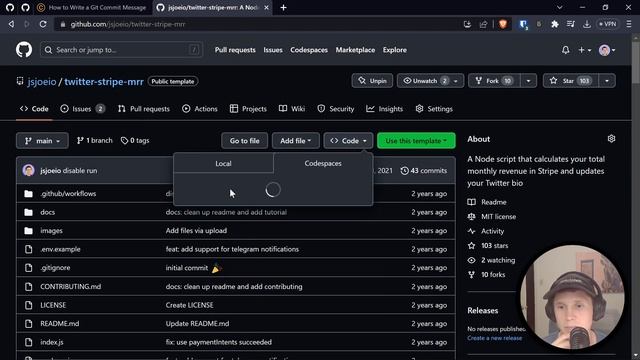Image resolution: width=640 pixels, height=360 pixels.
Task: Click the Go to file button
Action: pos(244,140)
